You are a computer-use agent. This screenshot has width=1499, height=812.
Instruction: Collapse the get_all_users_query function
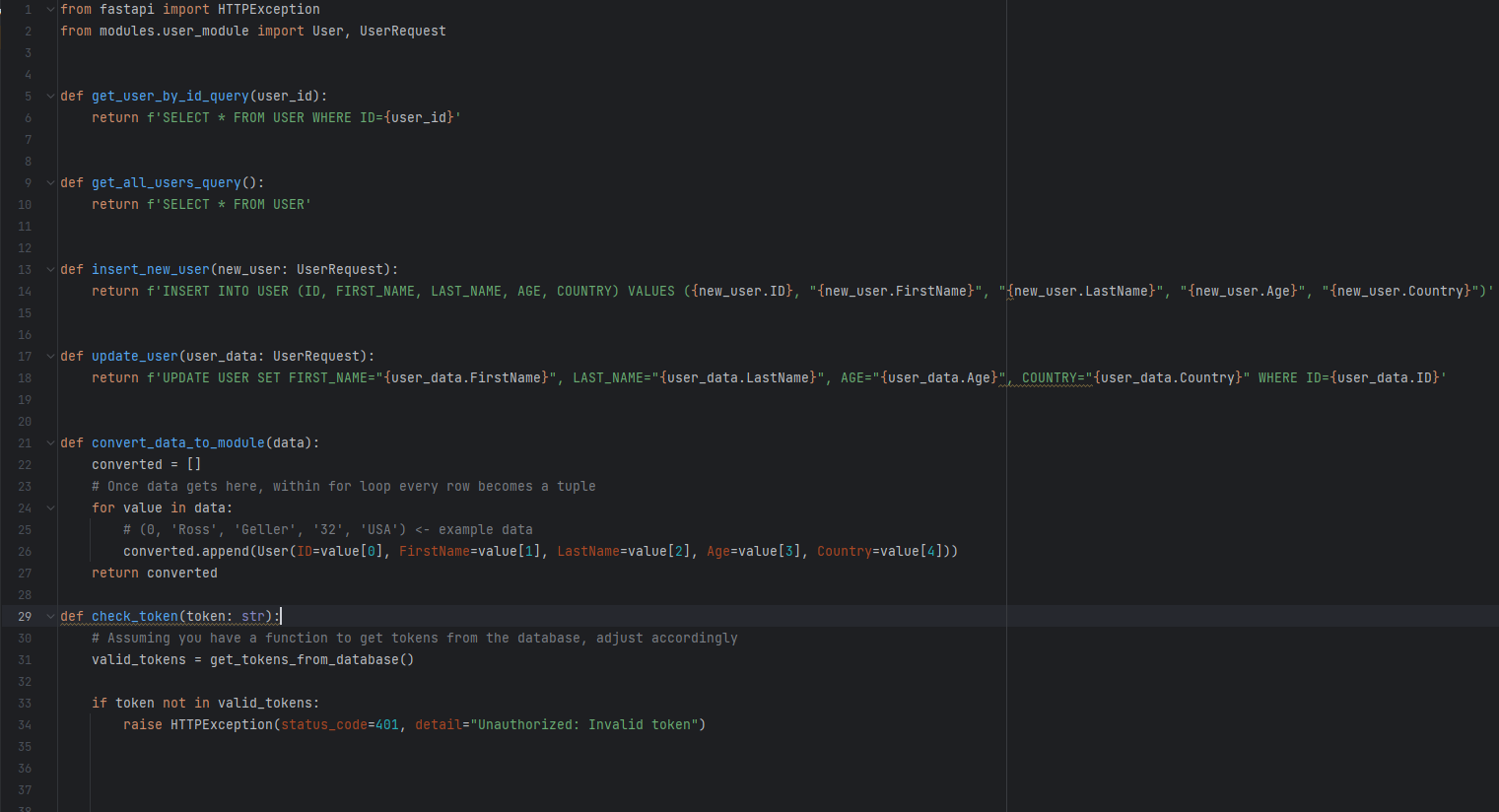[50, 182]
